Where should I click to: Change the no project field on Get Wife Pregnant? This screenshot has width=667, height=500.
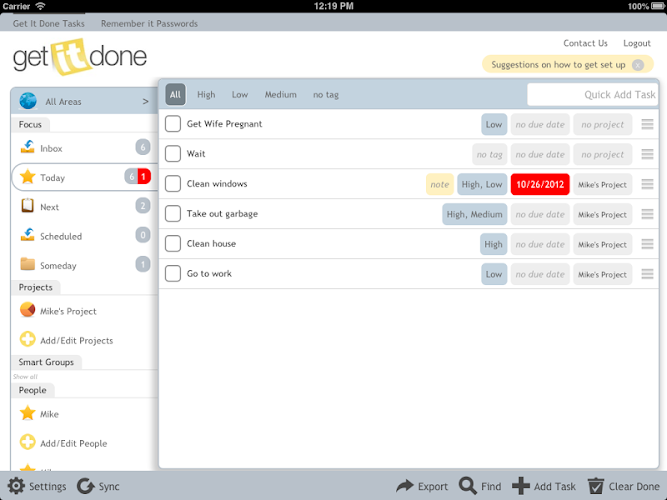tap(602, 124)
